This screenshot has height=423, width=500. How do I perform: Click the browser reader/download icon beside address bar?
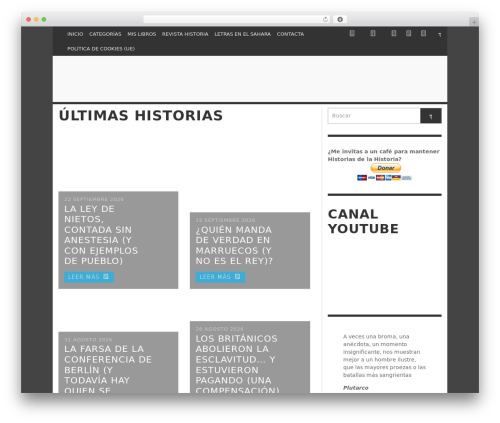point(340,20)
